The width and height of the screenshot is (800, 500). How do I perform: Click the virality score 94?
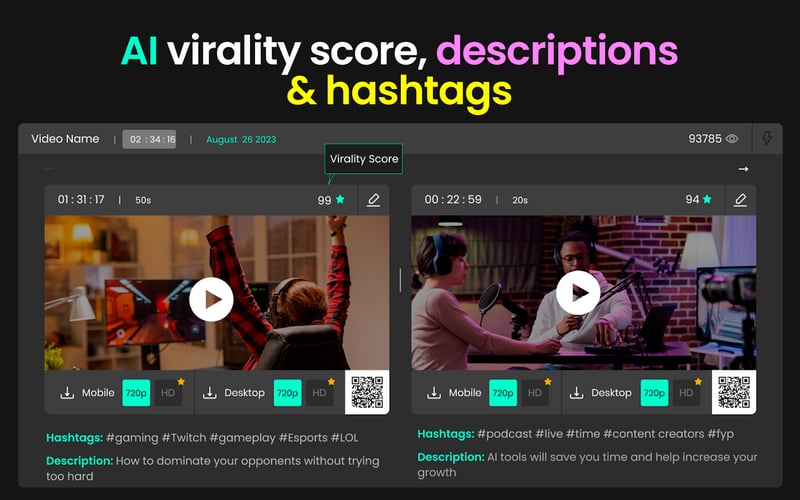pyautogui.click(x=692, y=199)
